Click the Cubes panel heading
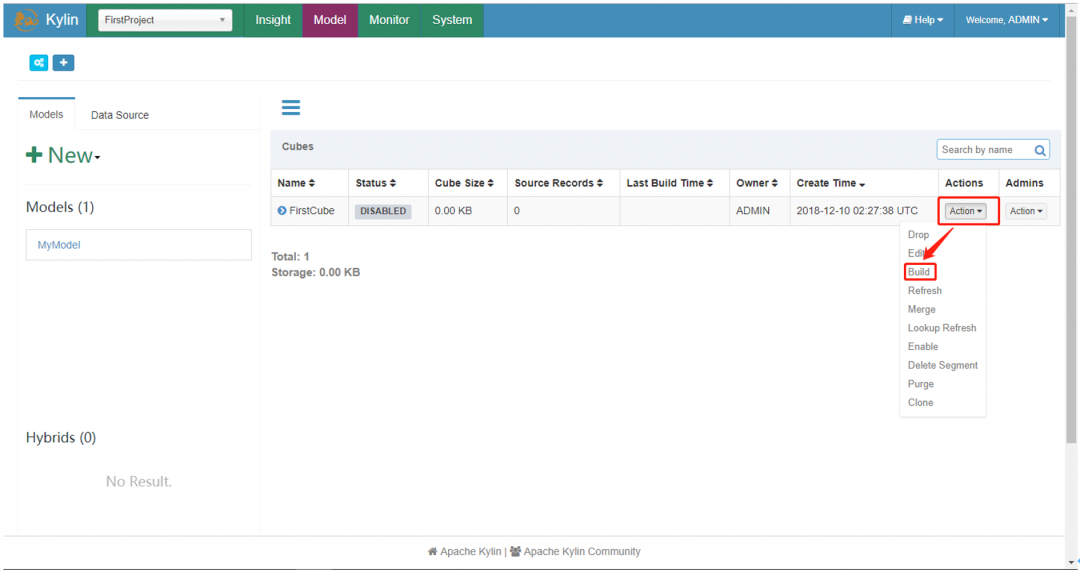1080x570 pixels. coord(298,147)
